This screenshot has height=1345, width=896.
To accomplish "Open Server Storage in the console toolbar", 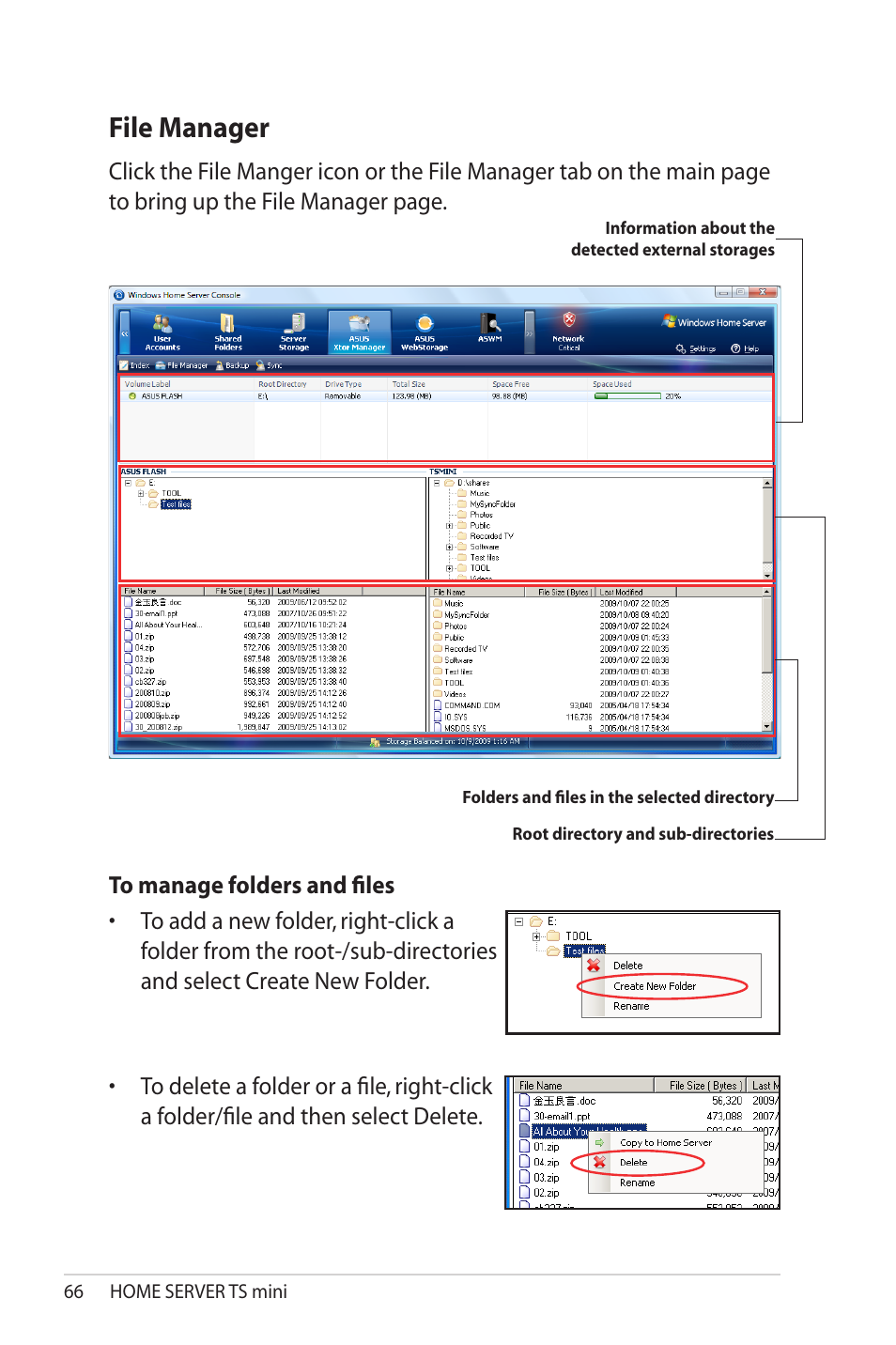I will [x=293, y=332].
